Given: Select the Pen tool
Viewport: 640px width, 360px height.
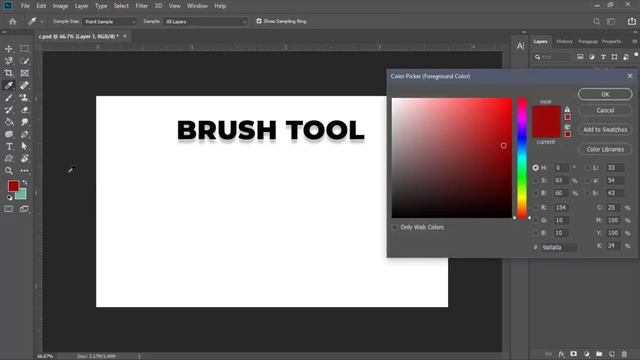Looking at the screenshot, I should [24, 134].
